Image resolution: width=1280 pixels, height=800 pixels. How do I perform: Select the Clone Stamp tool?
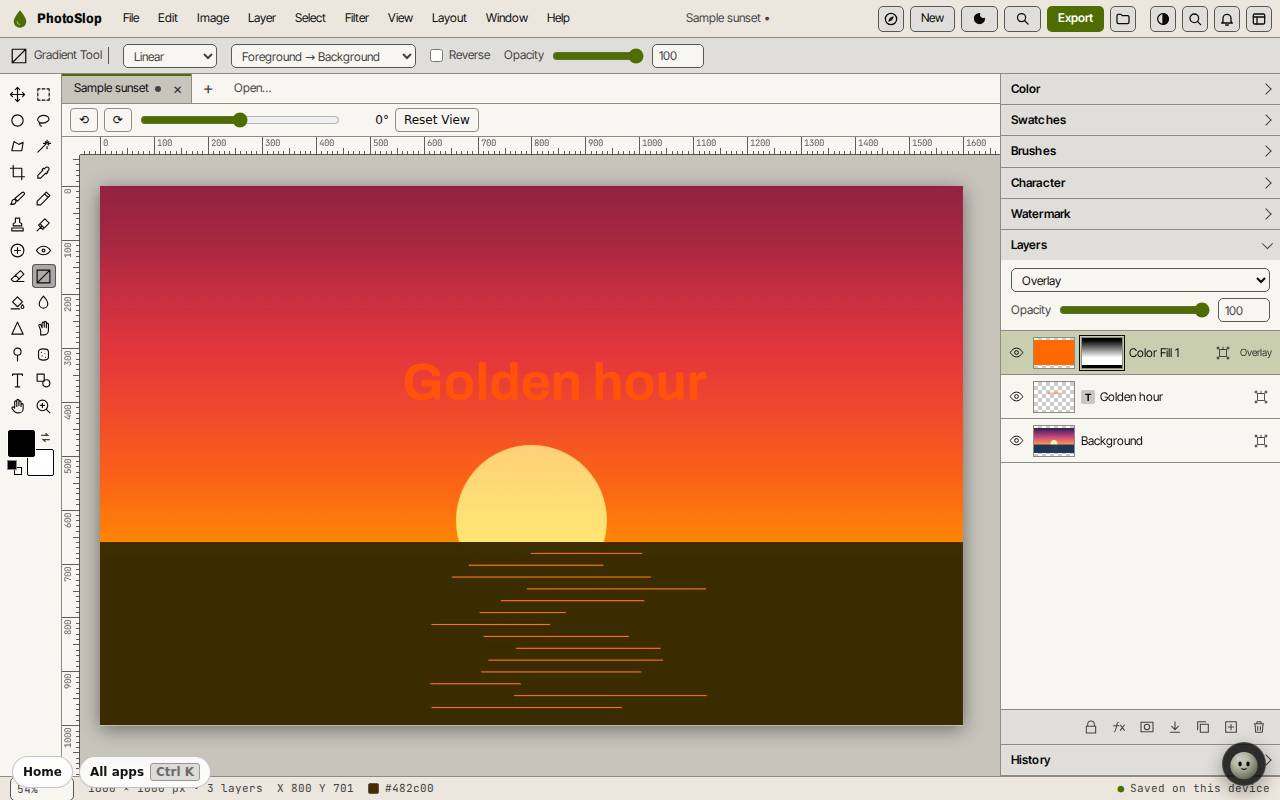(x=17, y=224)
